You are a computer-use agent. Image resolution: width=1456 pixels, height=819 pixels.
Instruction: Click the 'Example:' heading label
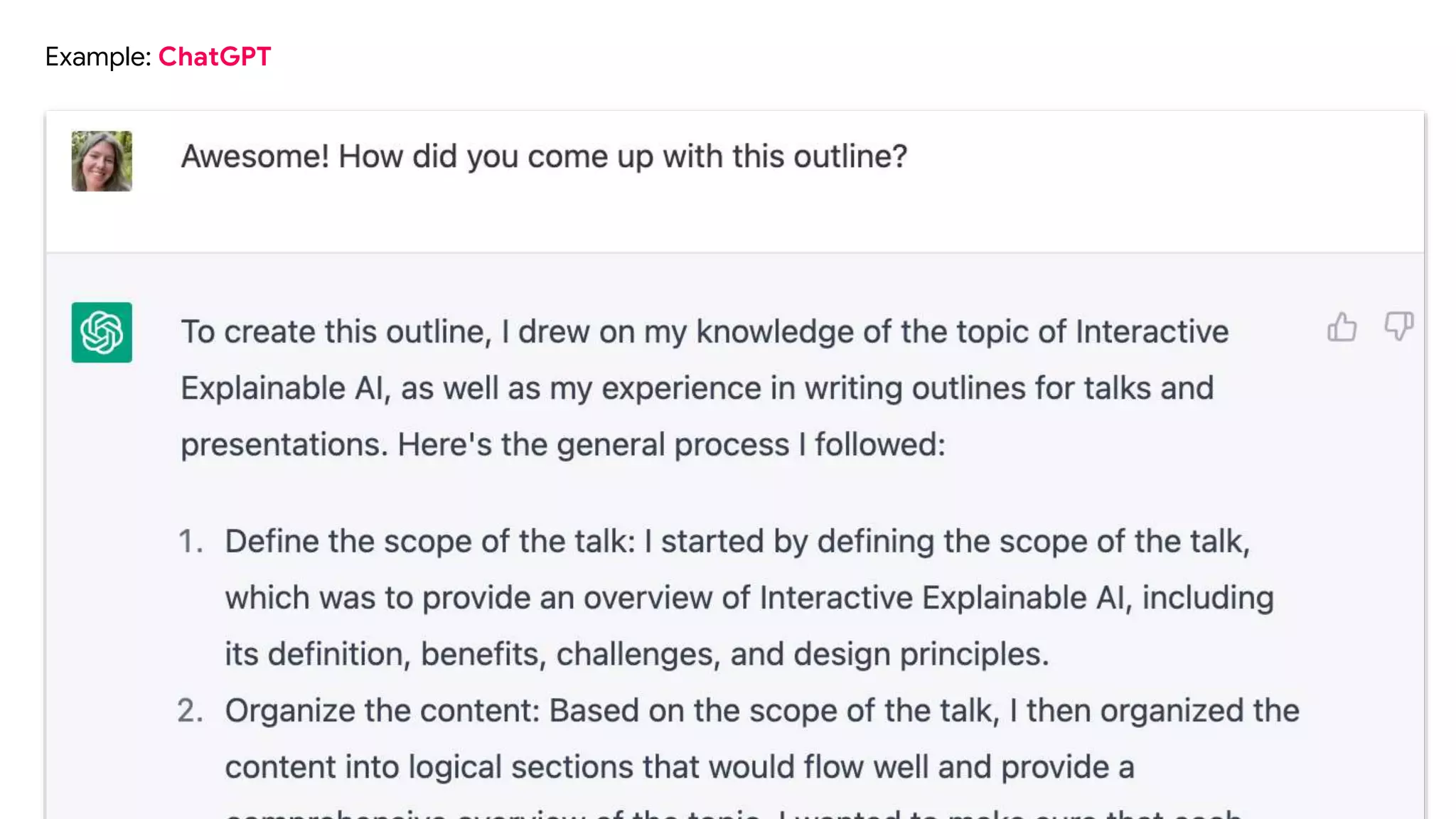pos(97,56)
